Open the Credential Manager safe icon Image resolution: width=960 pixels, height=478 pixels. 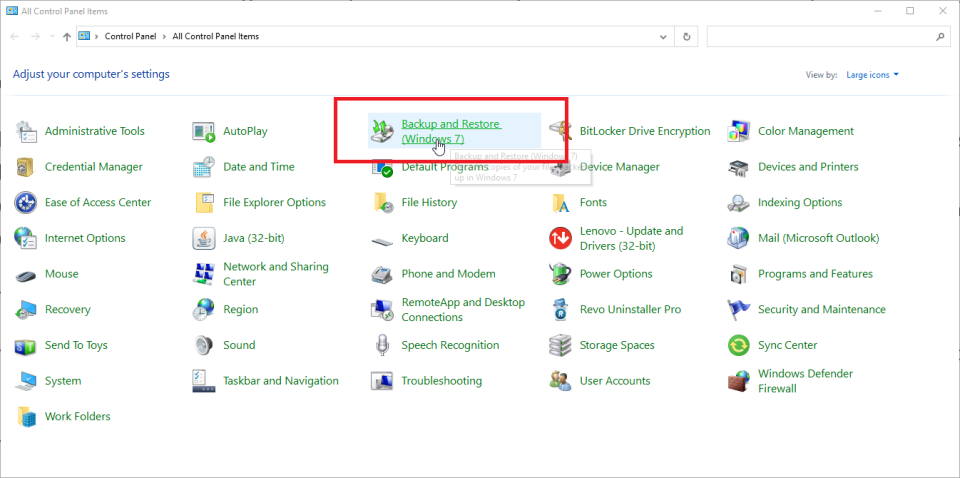point(26,166)
